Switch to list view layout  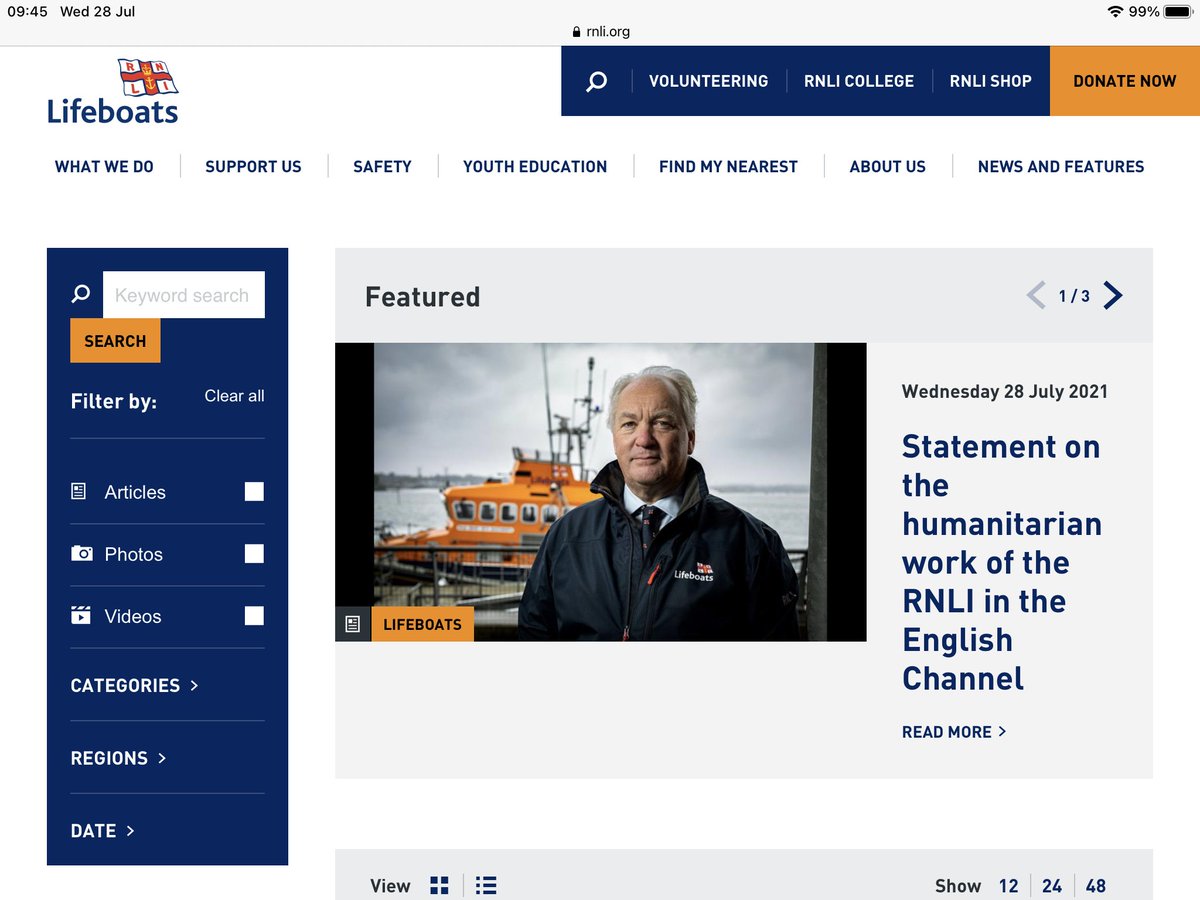coord(486,885)
